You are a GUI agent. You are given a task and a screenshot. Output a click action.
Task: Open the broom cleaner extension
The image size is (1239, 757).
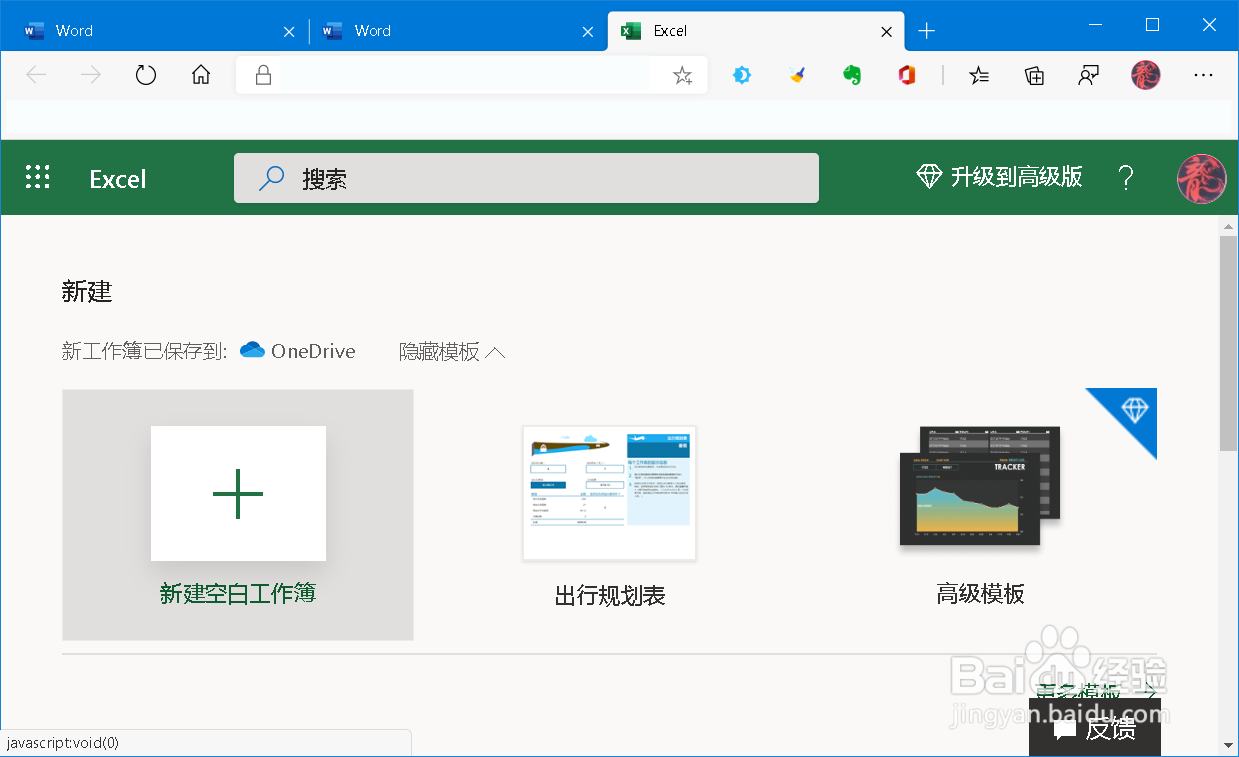tap(797, 75)
